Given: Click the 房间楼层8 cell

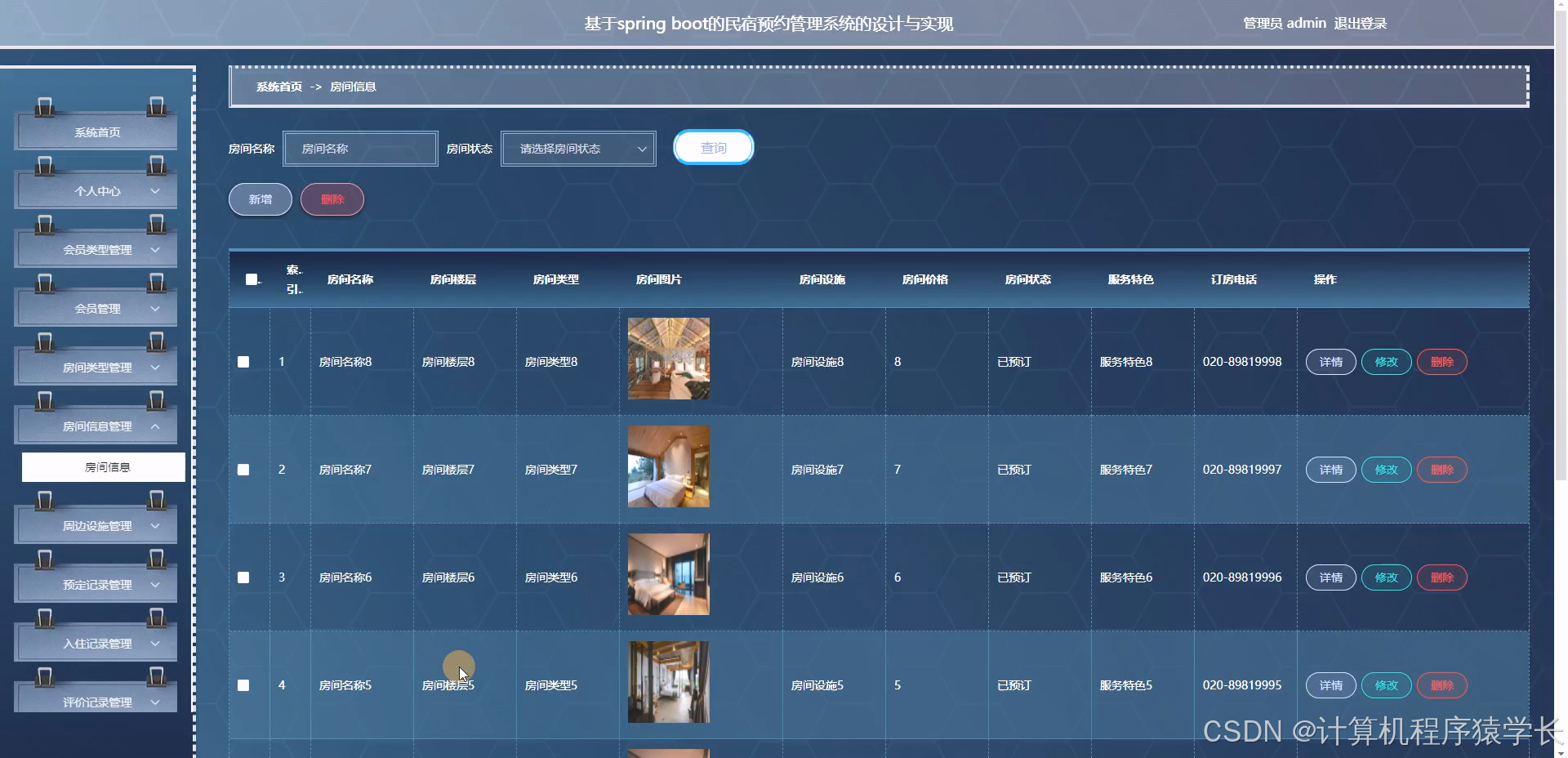Looking at the screenshot, I should (x=448, y=362).
